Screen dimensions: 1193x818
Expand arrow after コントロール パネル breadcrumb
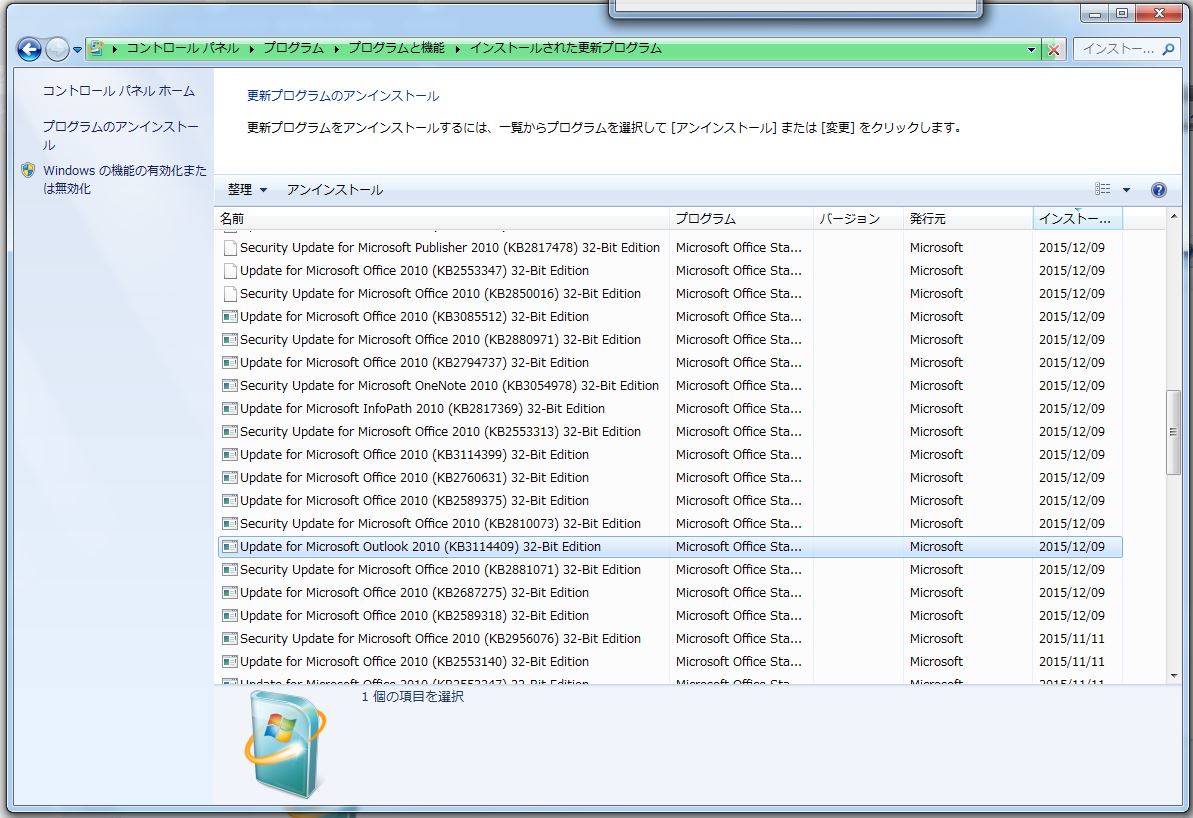[251, 49]
